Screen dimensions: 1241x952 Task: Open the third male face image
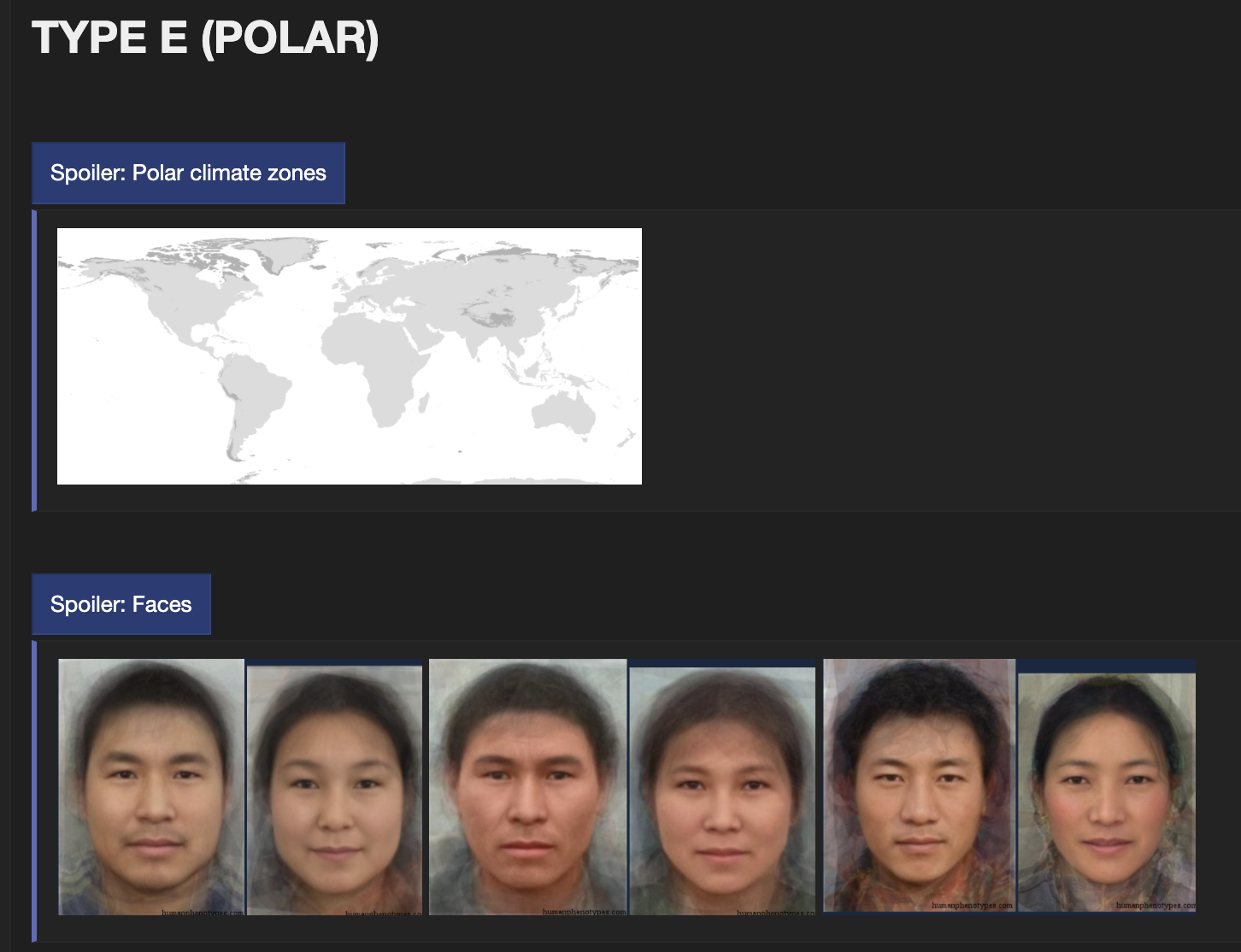point(920,785)
